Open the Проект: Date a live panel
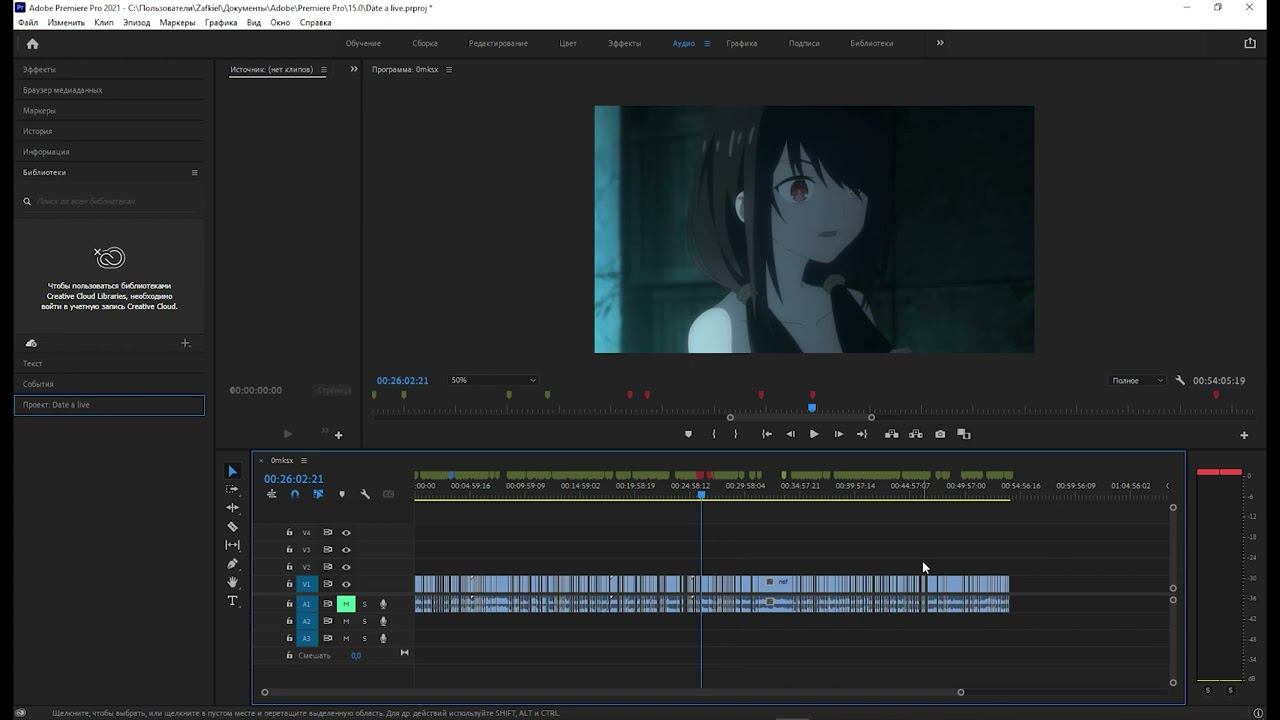Screen dimensions: 1280x720 click(x=109, y=405)
